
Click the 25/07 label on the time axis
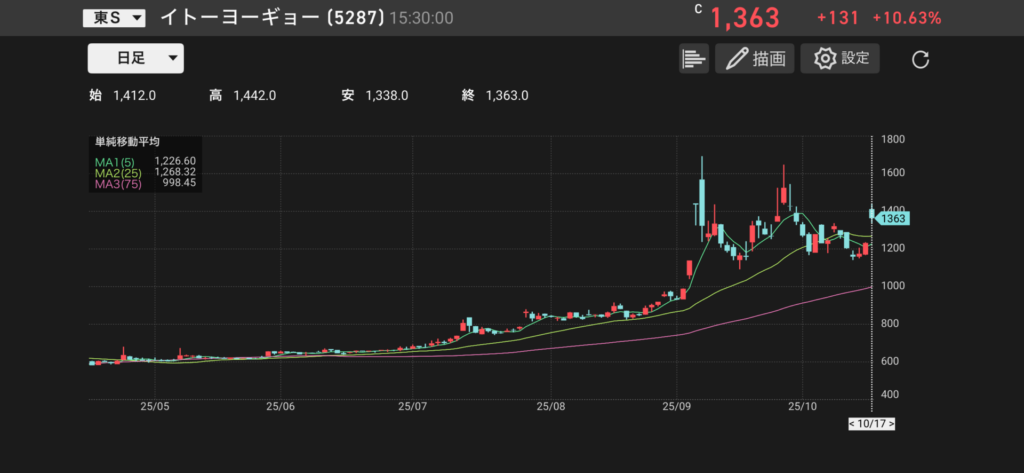413,407
